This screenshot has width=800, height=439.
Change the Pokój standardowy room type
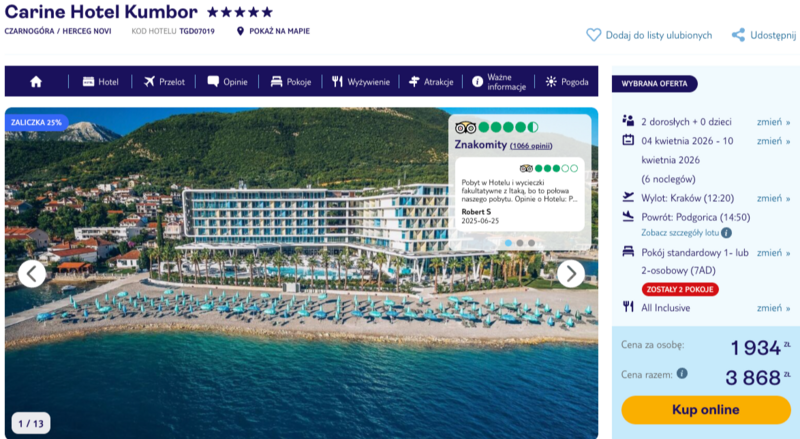[773, 253]
